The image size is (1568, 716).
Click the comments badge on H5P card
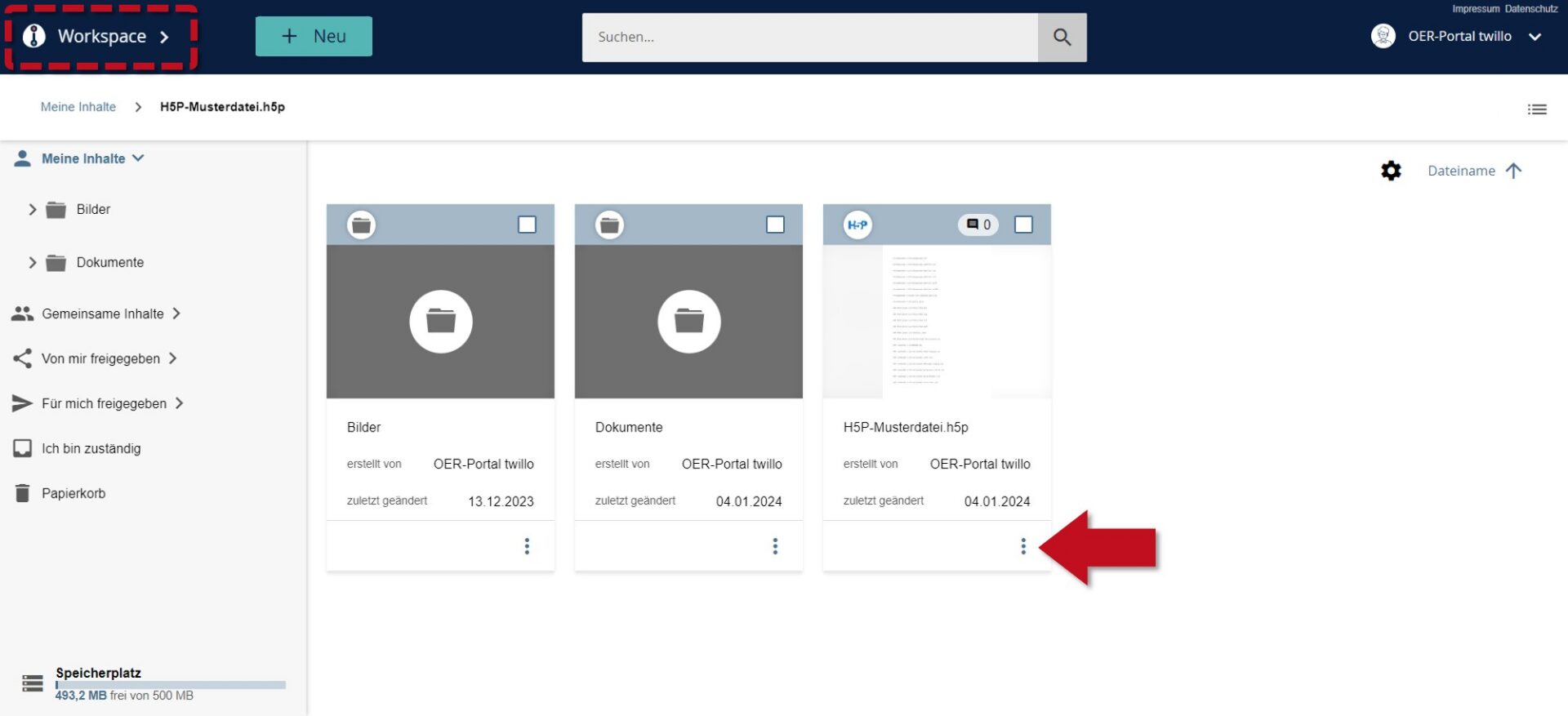pyautogui.click(x=978, y=225)
